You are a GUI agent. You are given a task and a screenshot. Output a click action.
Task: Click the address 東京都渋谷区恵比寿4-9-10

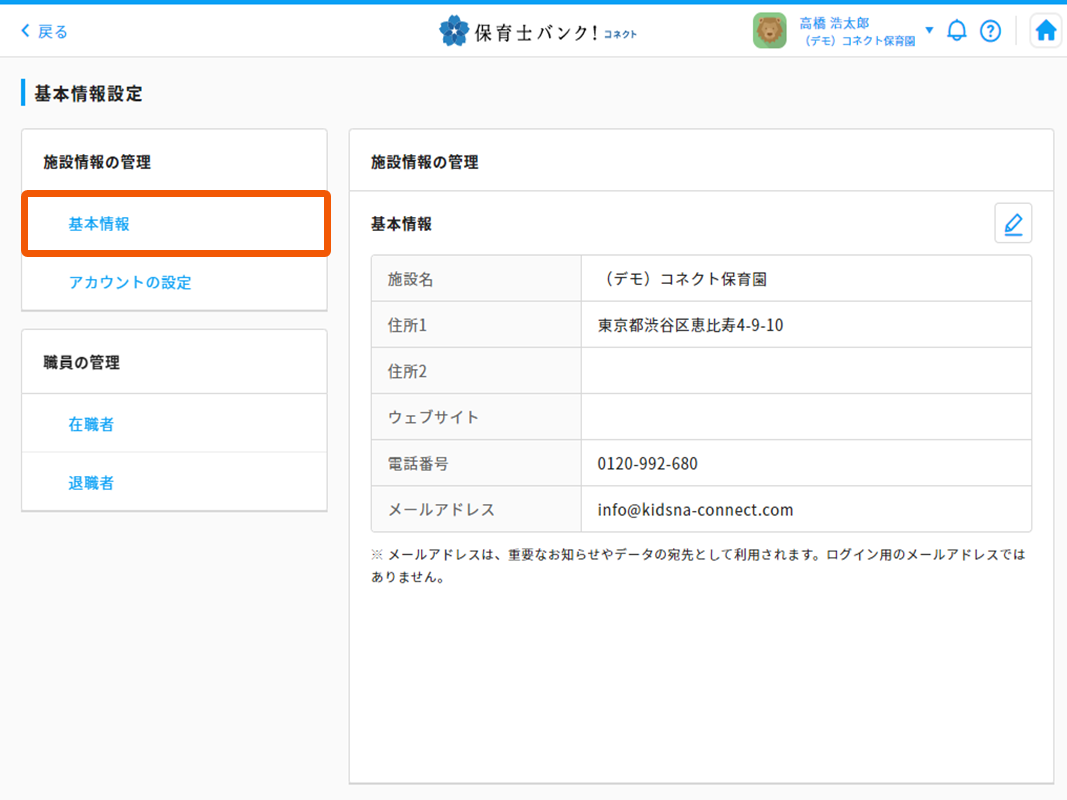pos(690,325)
